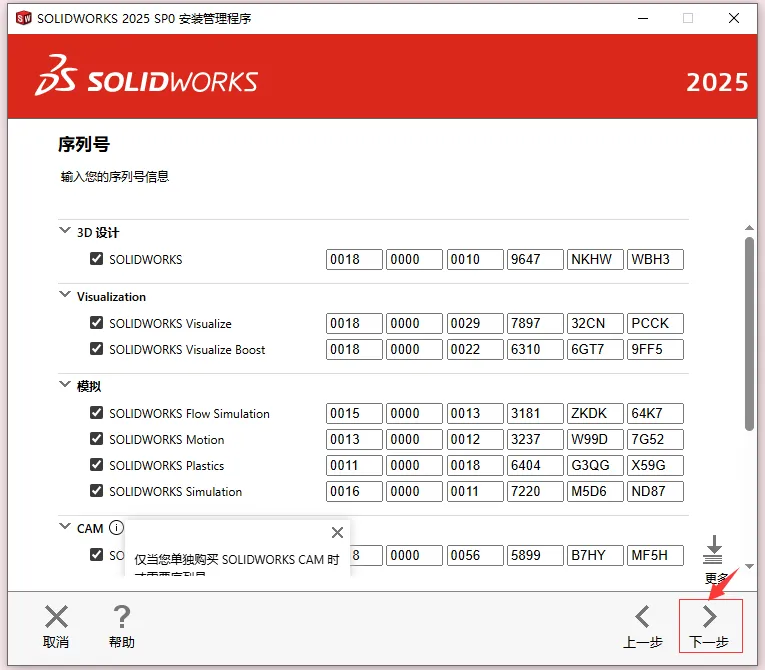Image resolution: width=765 pixels, height=670 pixels.
Task: Minimize the installation manager window
Action: [x=643, y=19]
